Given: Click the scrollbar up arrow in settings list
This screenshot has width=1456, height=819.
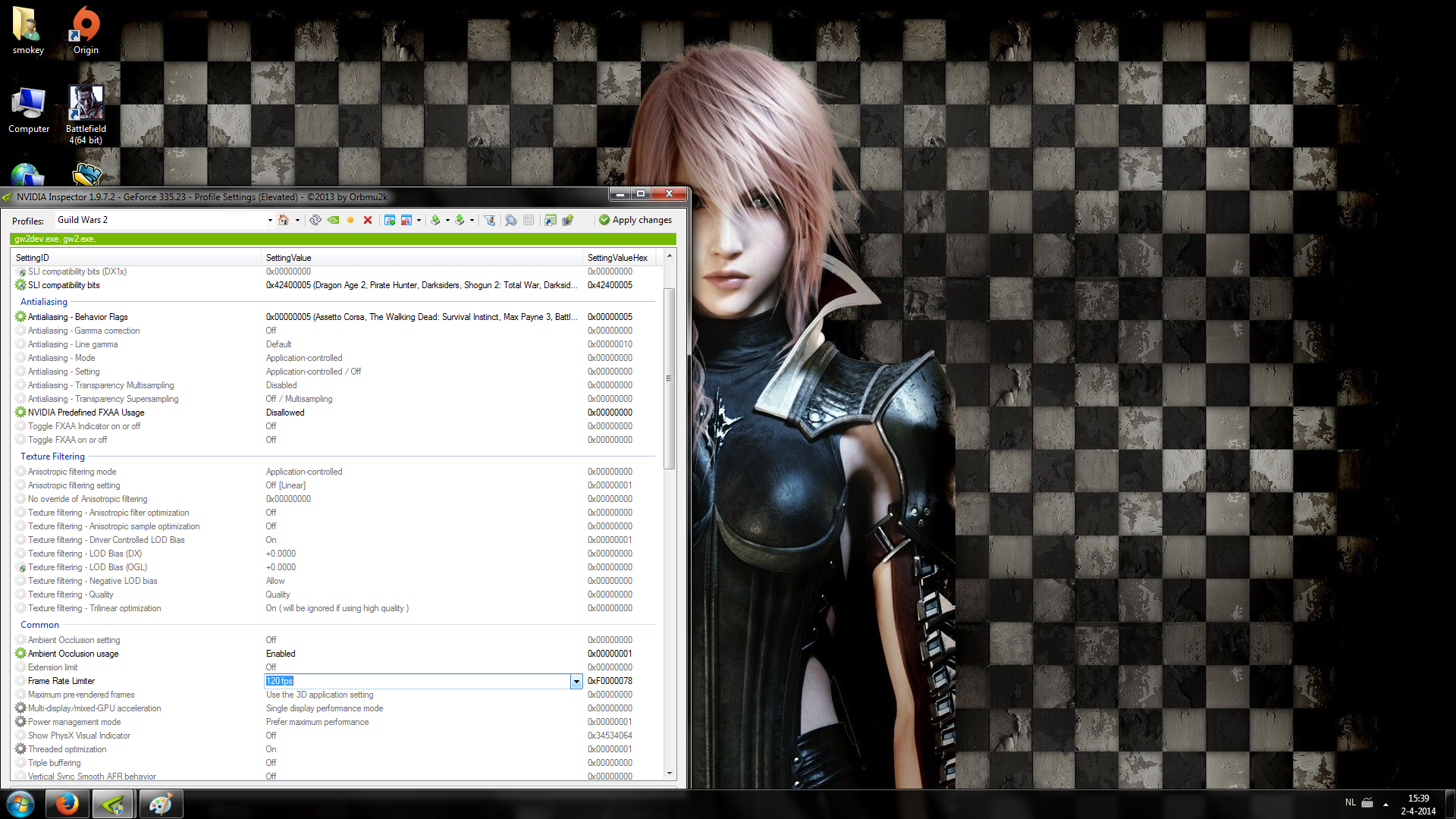Looking at the screenshot, I should point(669,256).
